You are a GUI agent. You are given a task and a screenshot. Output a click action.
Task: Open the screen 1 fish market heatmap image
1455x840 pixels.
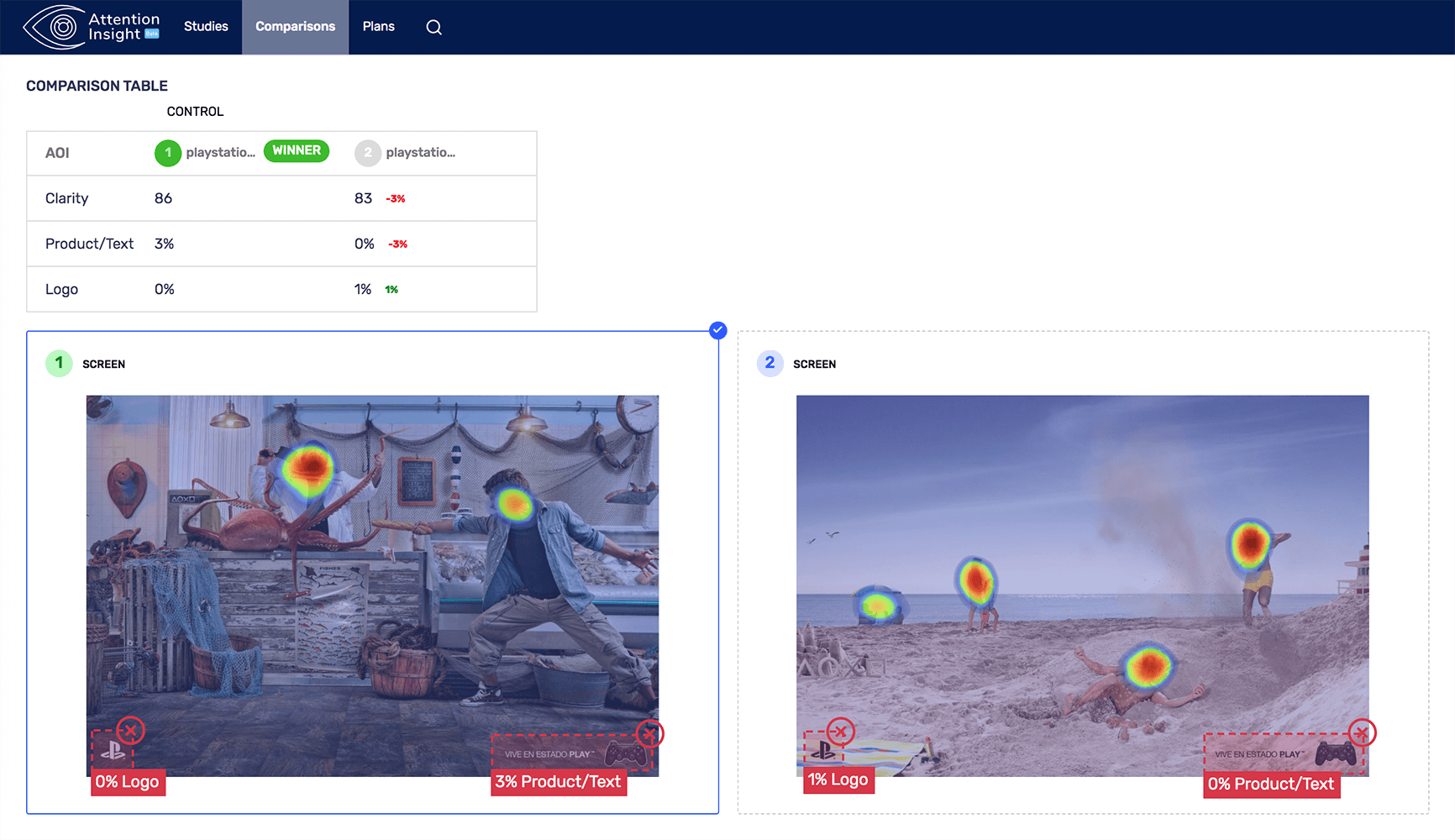372,585
